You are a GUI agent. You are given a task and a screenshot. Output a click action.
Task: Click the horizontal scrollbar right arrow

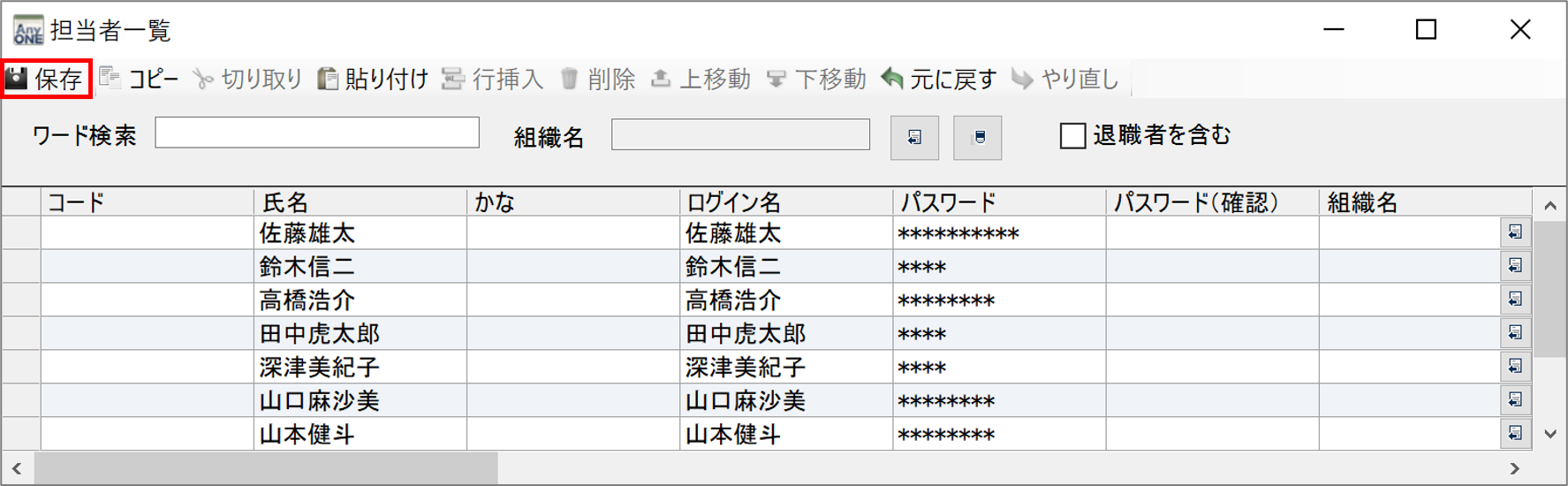coord(1515,468)
